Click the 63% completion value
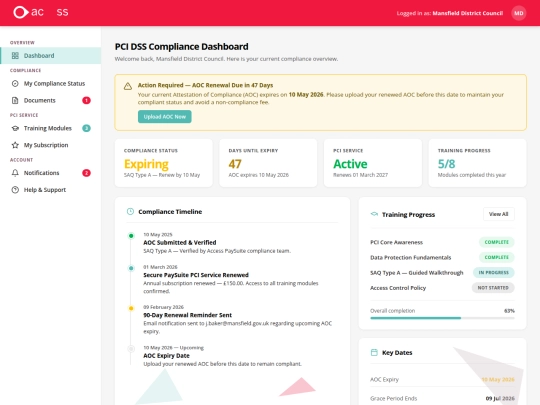540x405 pixels. tap(509, 311)
